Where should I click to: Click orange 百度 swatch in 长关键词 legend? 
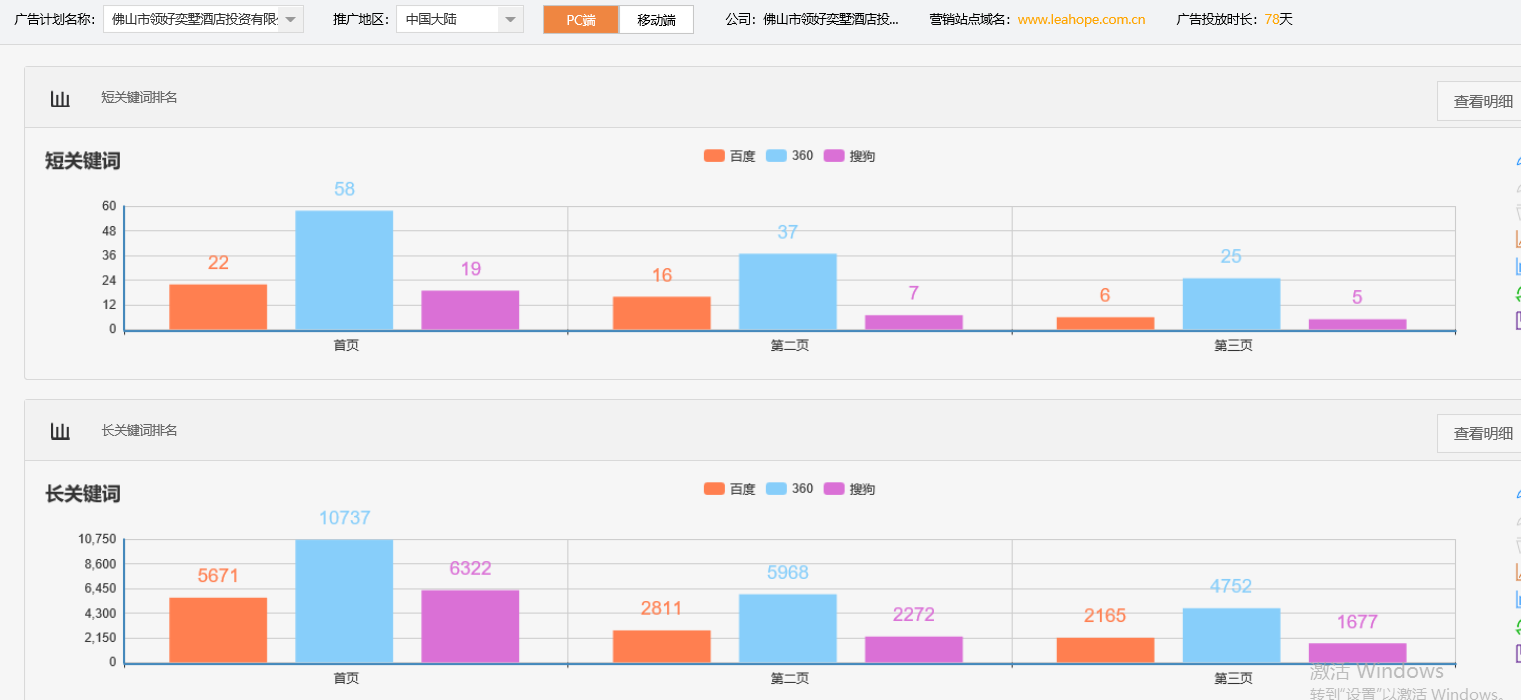coord(714,489)
